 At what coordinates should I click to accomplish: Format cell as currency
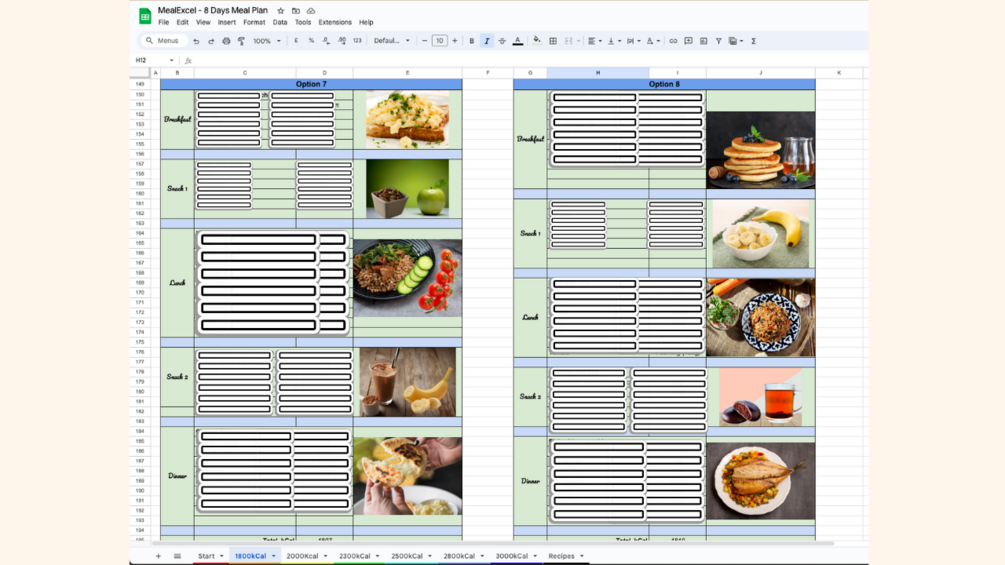pyautogui.click(x=296, y=41)
